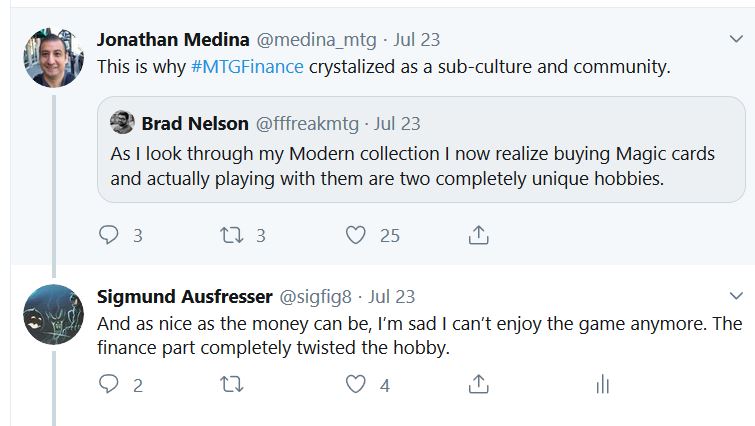View analytics for Sigmund Ausfresser's tweet
This screenshot has width=755, height=426.
coord(602,384)
